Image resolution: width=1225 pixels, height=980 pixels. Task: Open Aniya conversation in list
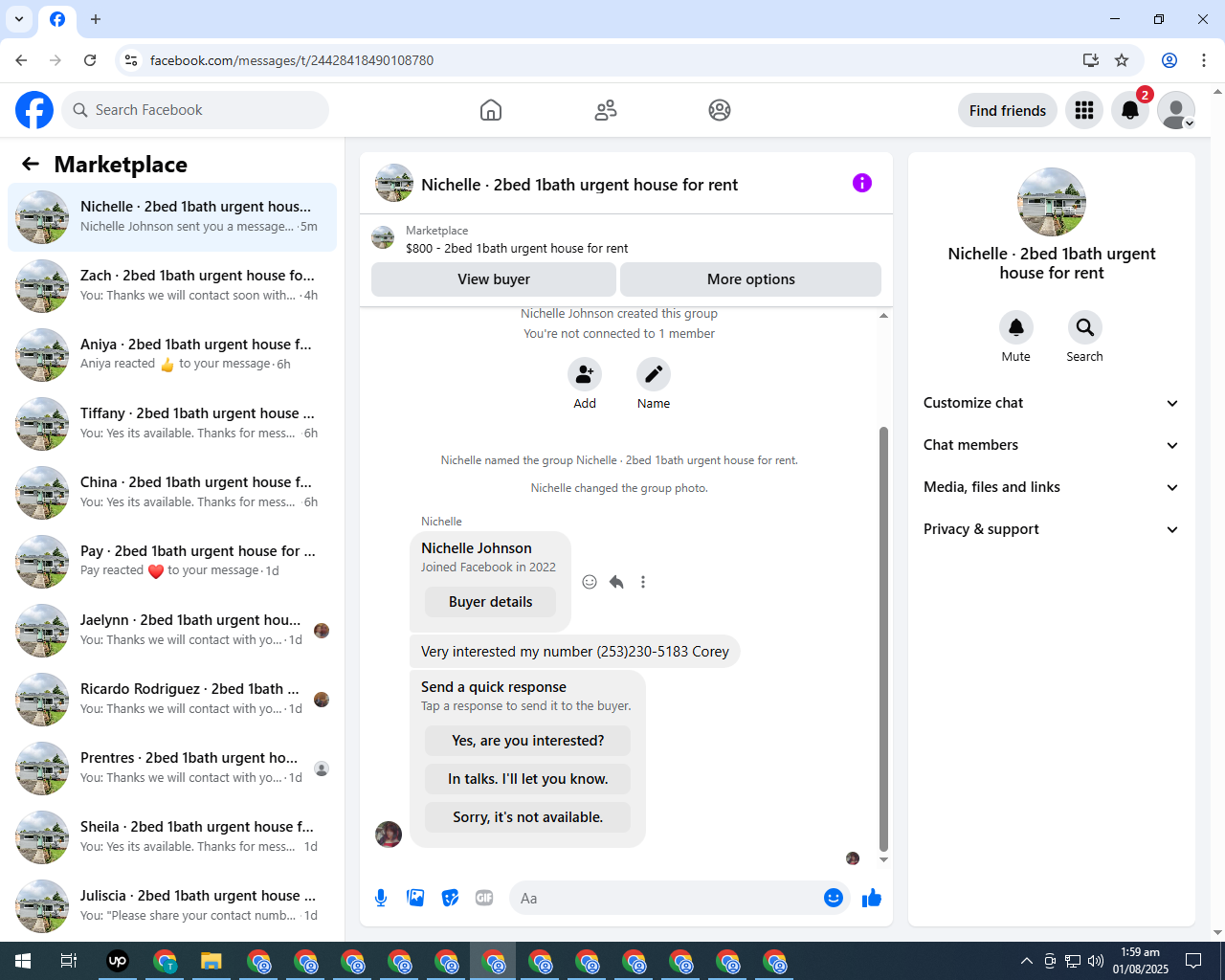(172, 355)
